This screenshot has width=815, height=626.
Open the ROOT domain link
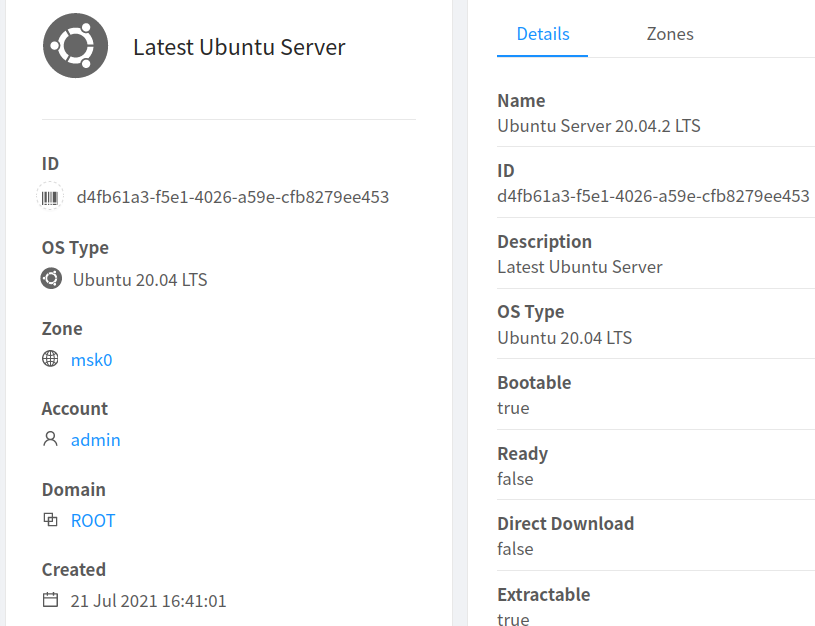point(92,520)
